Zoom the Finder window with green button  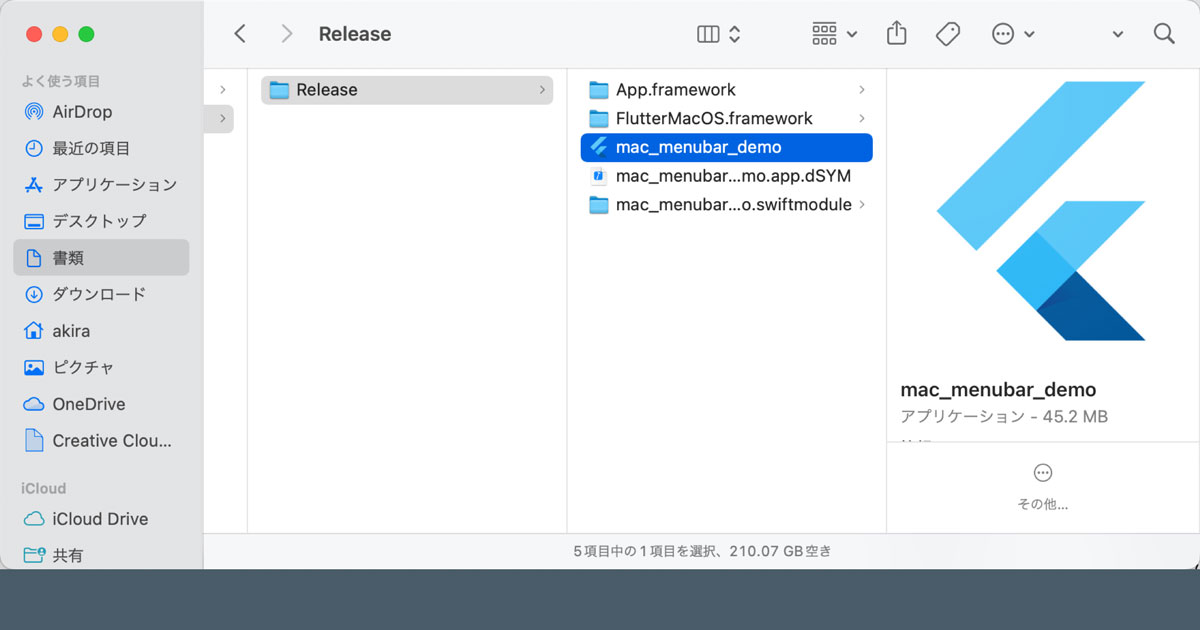click(x=86, y=34)
